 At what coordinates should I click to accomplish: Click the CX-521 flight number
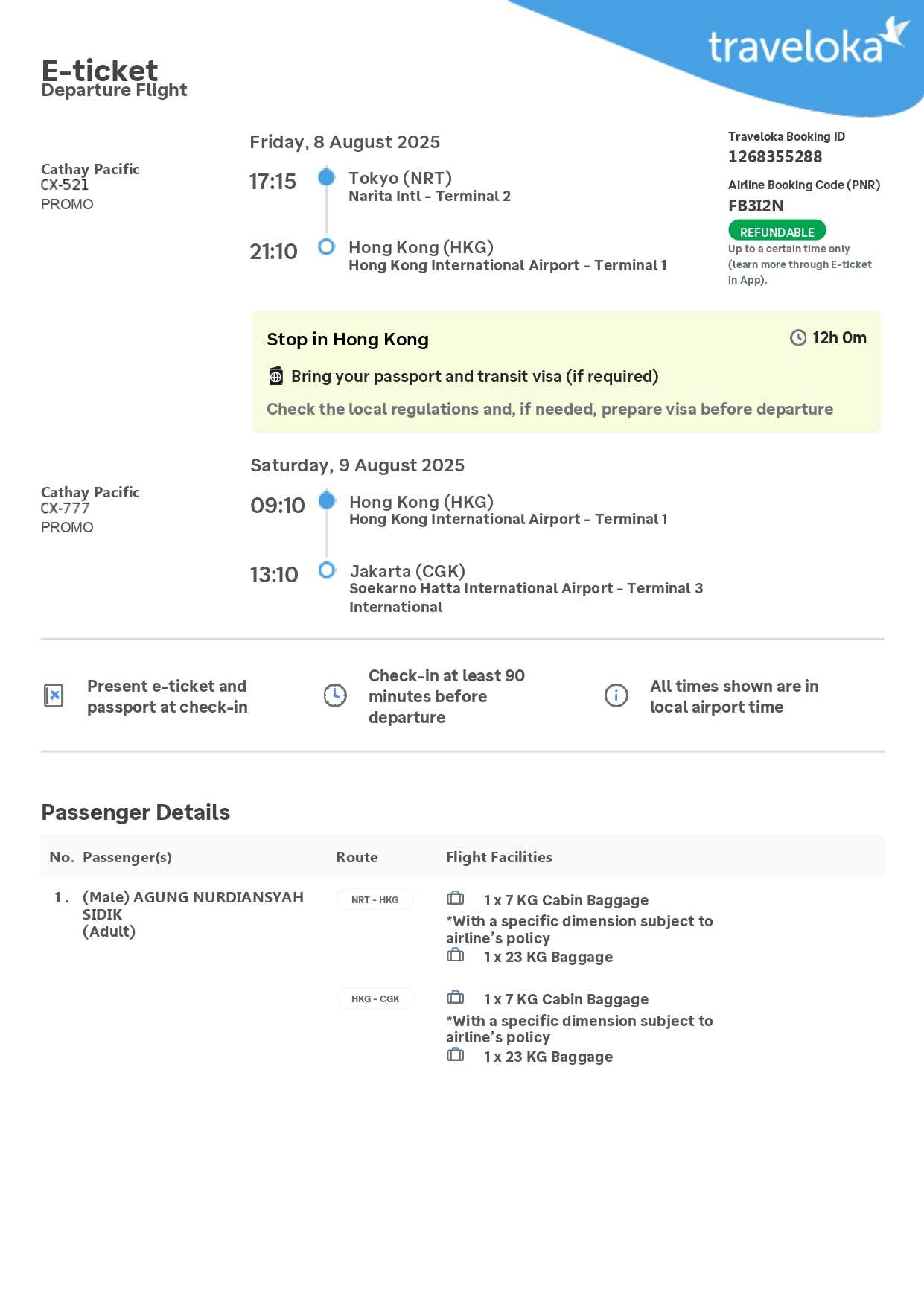click(x=65, y=185)
